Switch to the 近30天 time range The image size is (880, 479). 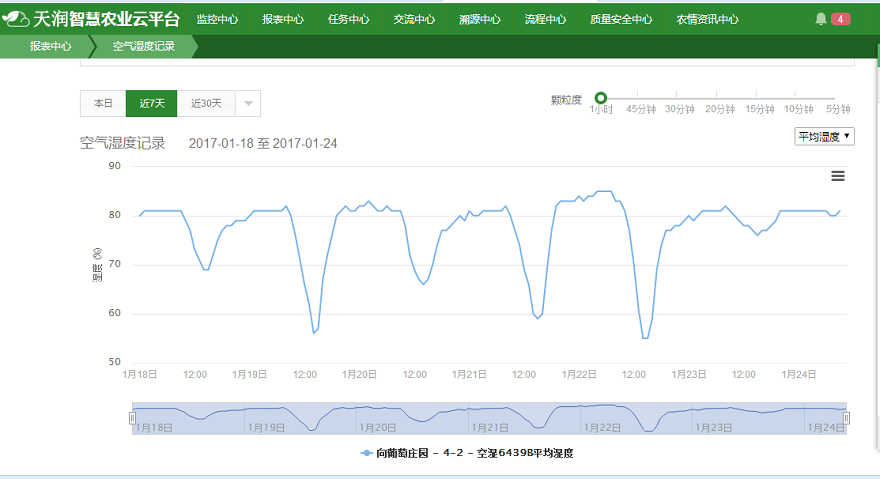pos(206,103)
